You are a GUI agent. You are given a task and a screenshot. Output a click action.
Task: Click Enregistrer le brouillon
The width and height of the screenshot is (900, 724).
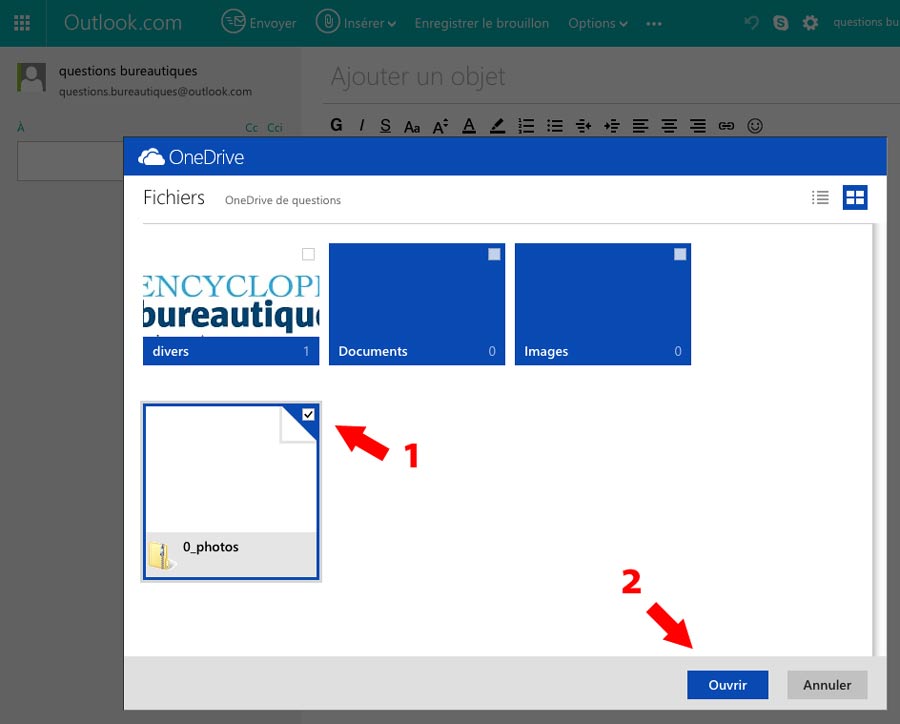click(481, 23)
